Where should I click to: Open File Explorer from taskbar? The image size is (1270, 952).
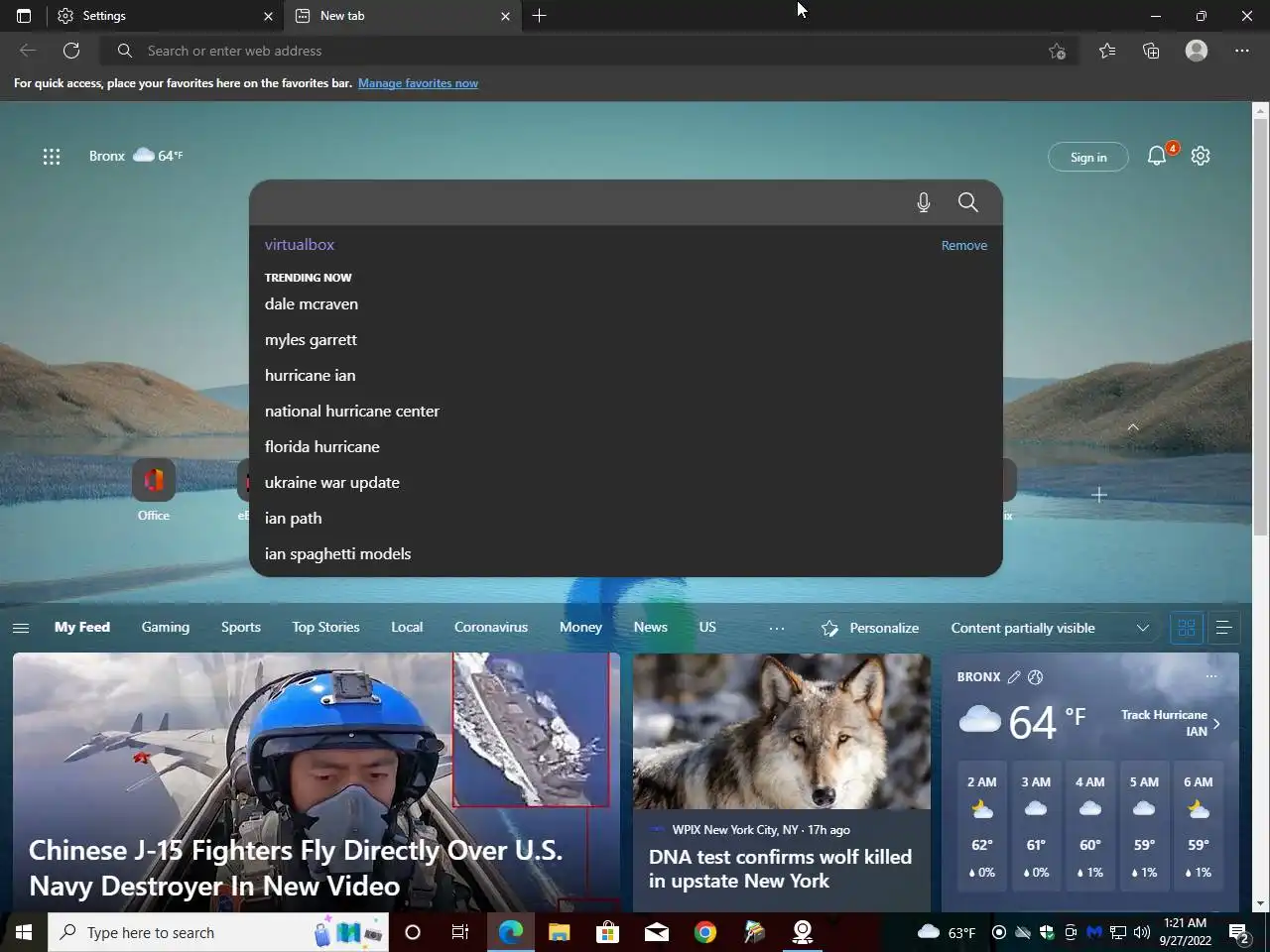tap(560, 932)
